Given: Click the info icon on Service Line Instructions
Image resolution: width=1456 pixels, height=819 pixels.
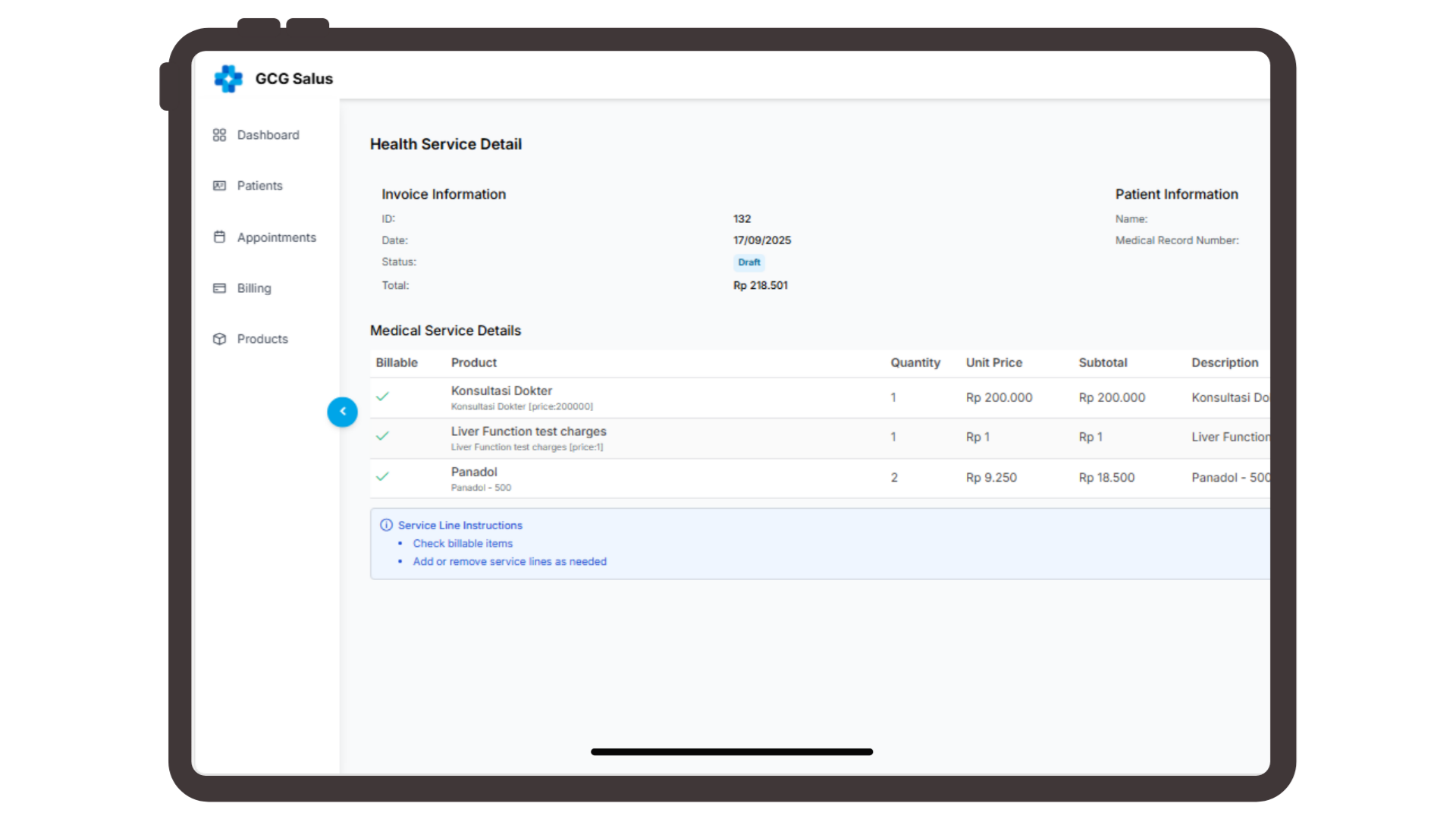Looking at the screenshot, I should (x=387, y=525).
